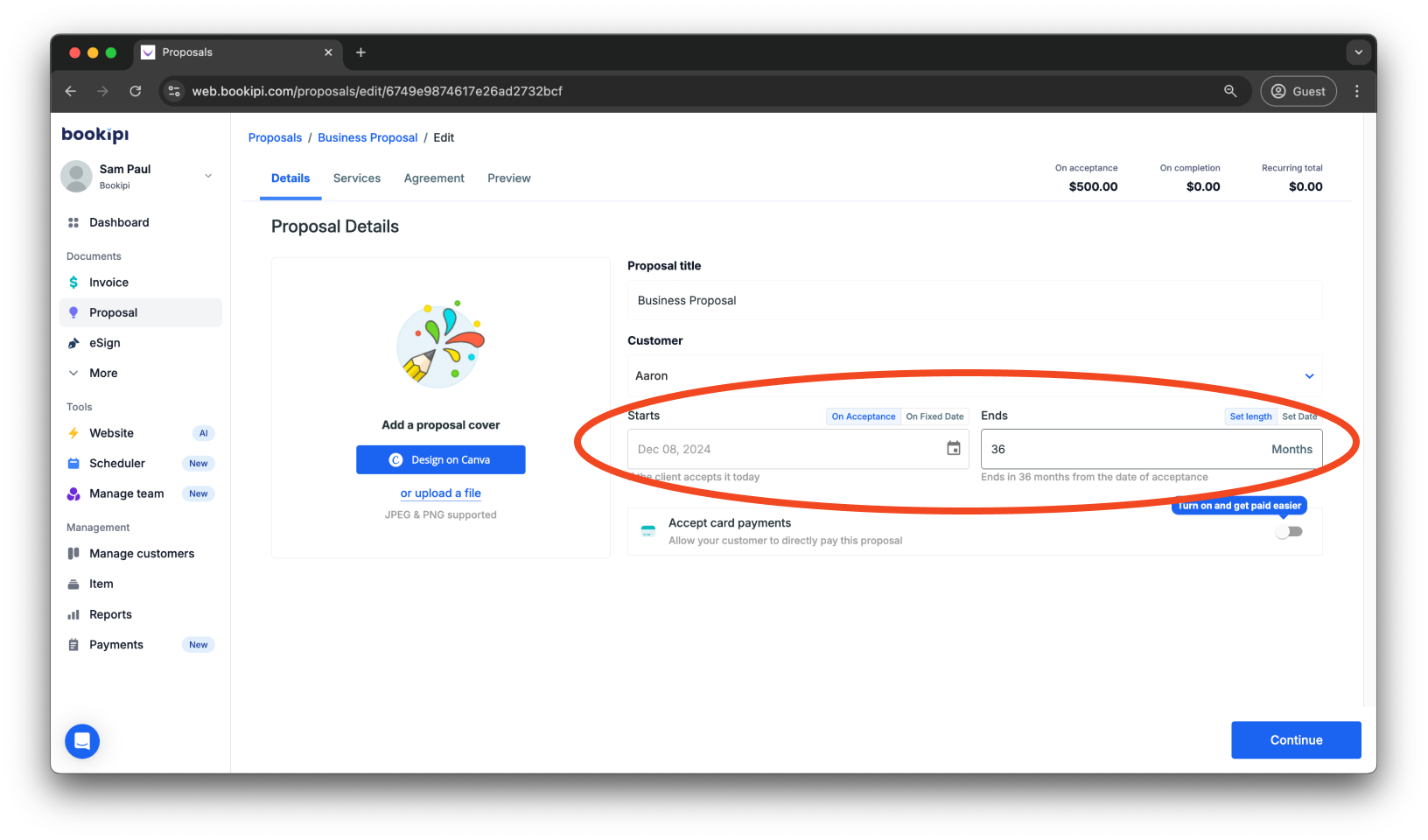The width and height of the screenshot is (1428, 840).
Task: Click the Dashboard icon
Action: click(118, 221)
